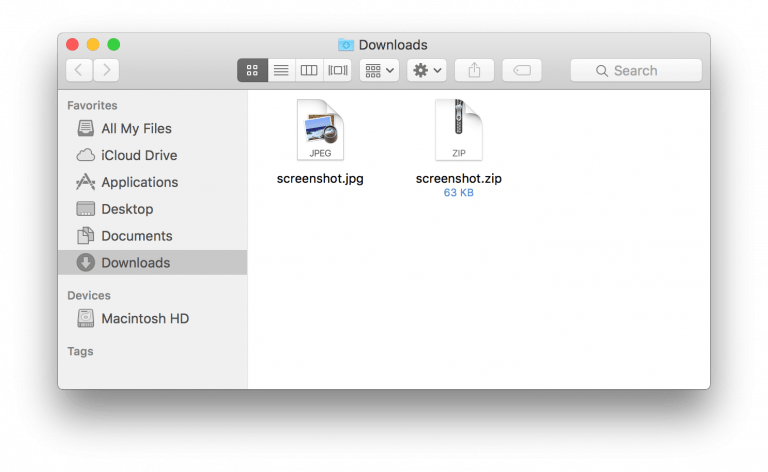768x472 pixels.
Task: Select the screenshot.jpg JPEG file icon
Action: click(x=320, y=130)
